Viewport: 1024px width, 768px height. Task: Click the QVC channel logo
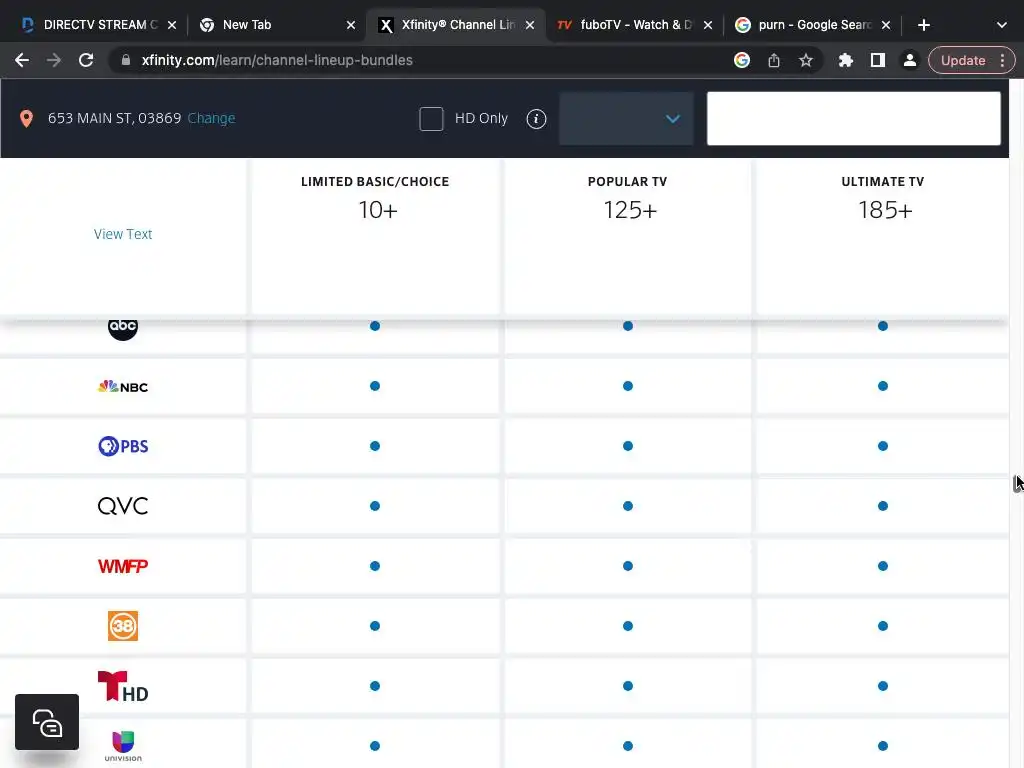click(x=123, y=506)
